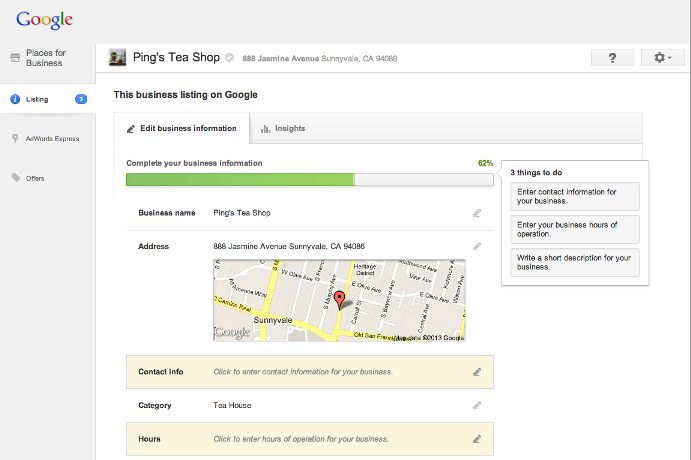Open the settings gear dropdown

point(662,58)
